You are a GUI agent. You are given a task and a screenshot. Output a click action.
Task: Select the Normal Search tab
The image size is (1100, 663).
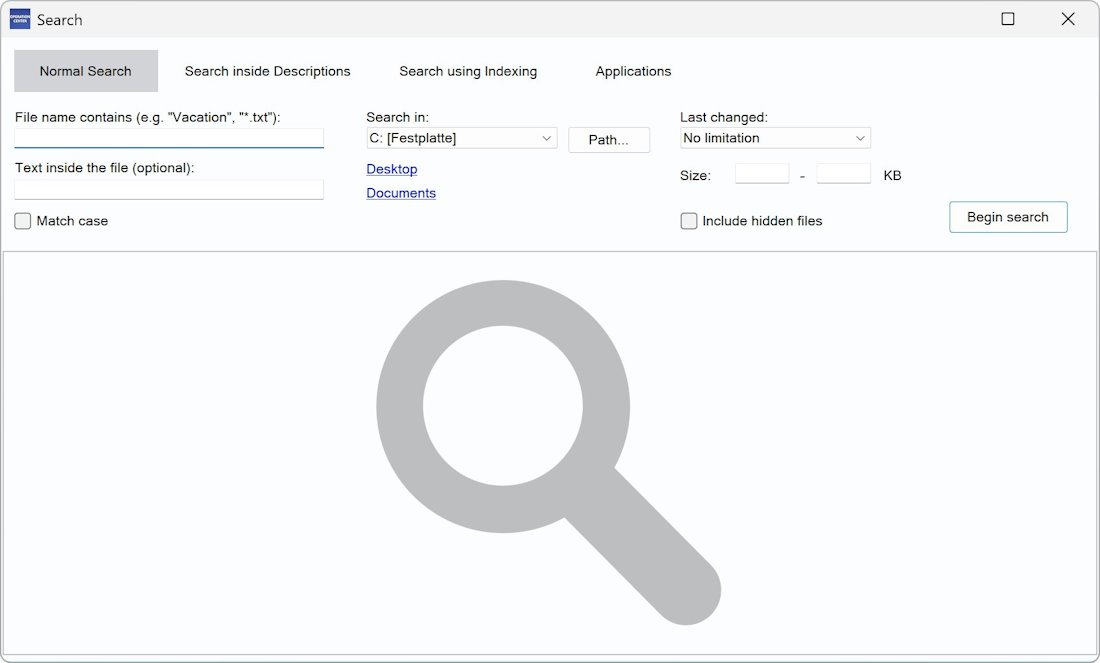point(86,71)
